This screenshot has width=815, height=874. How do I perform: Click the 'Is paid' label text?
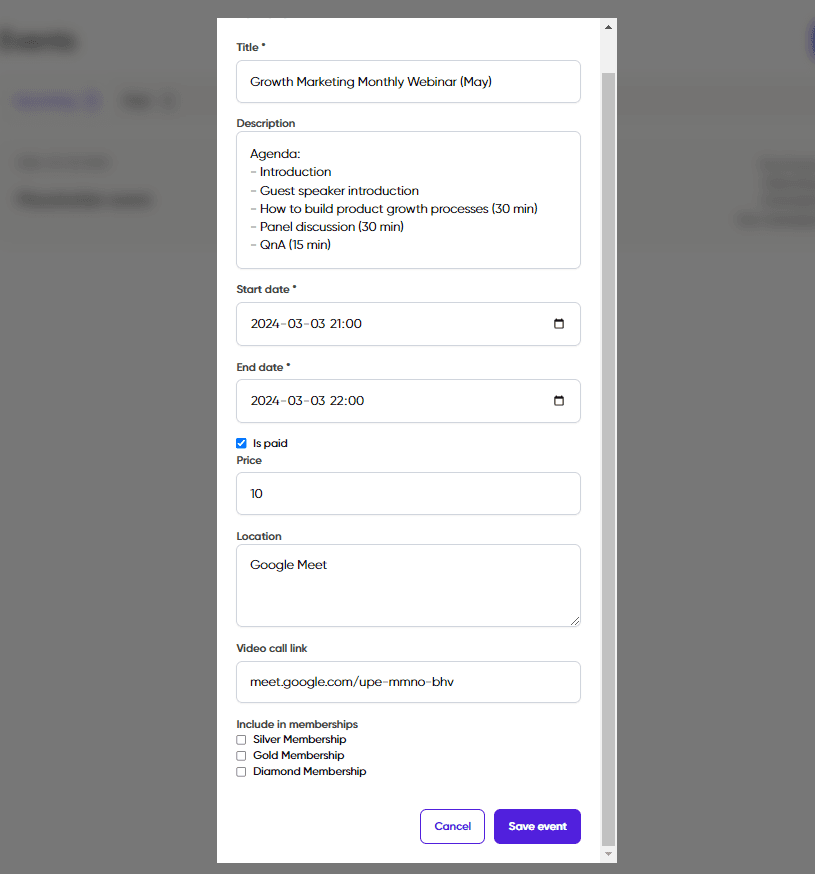[270, 443]
